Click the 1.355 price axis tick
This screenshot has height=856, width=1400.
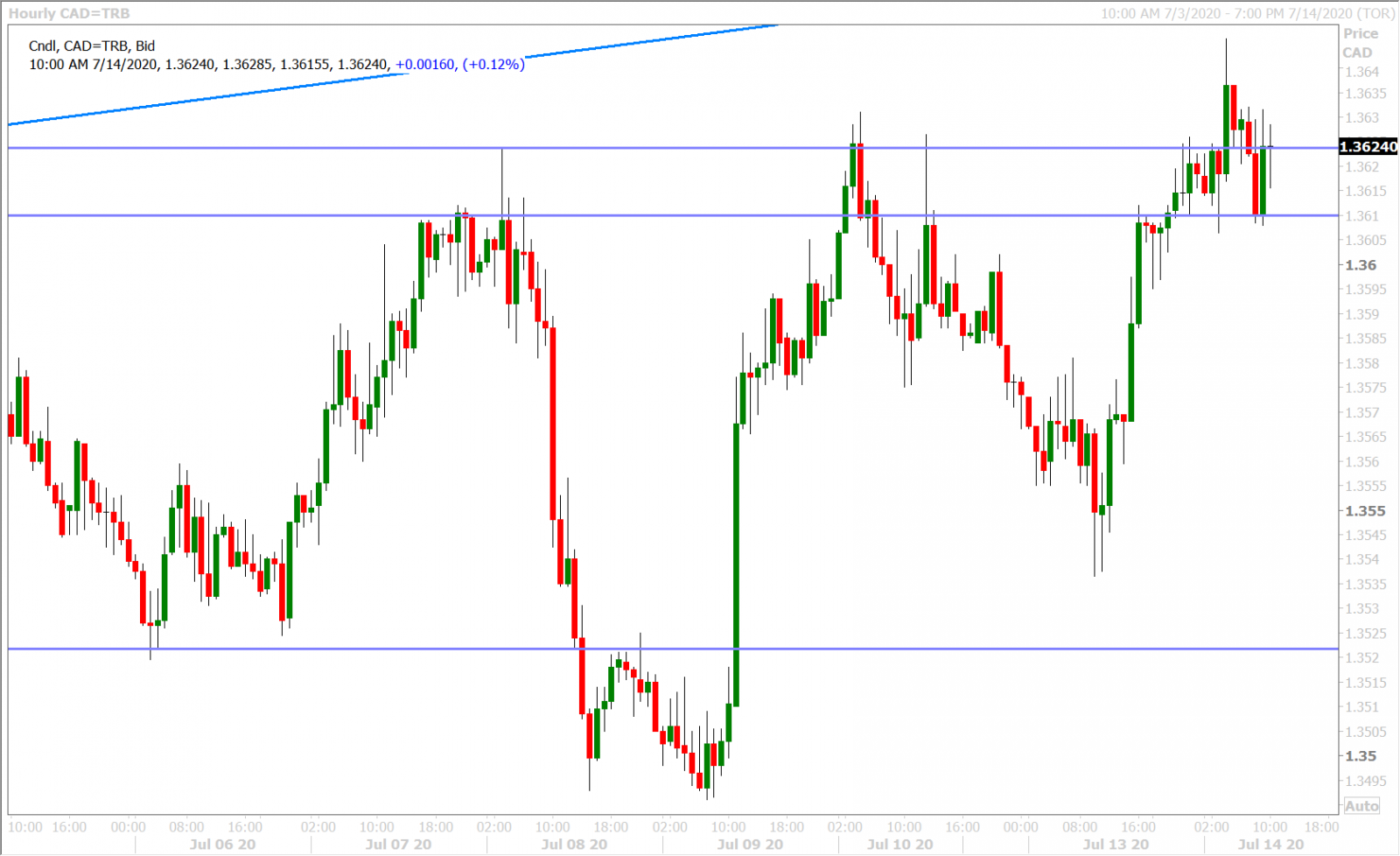click(x=1365, y=511)
